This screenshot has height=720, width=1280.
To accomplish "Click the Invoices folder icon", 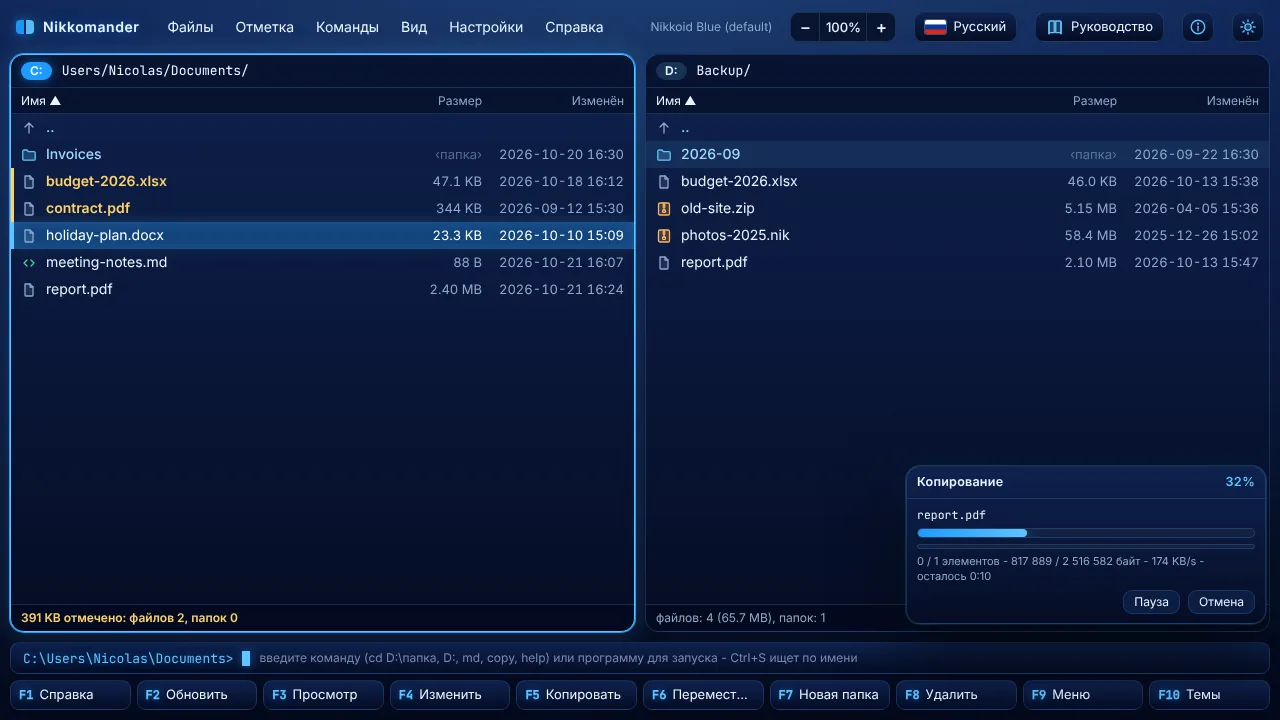I will point(29,154).
